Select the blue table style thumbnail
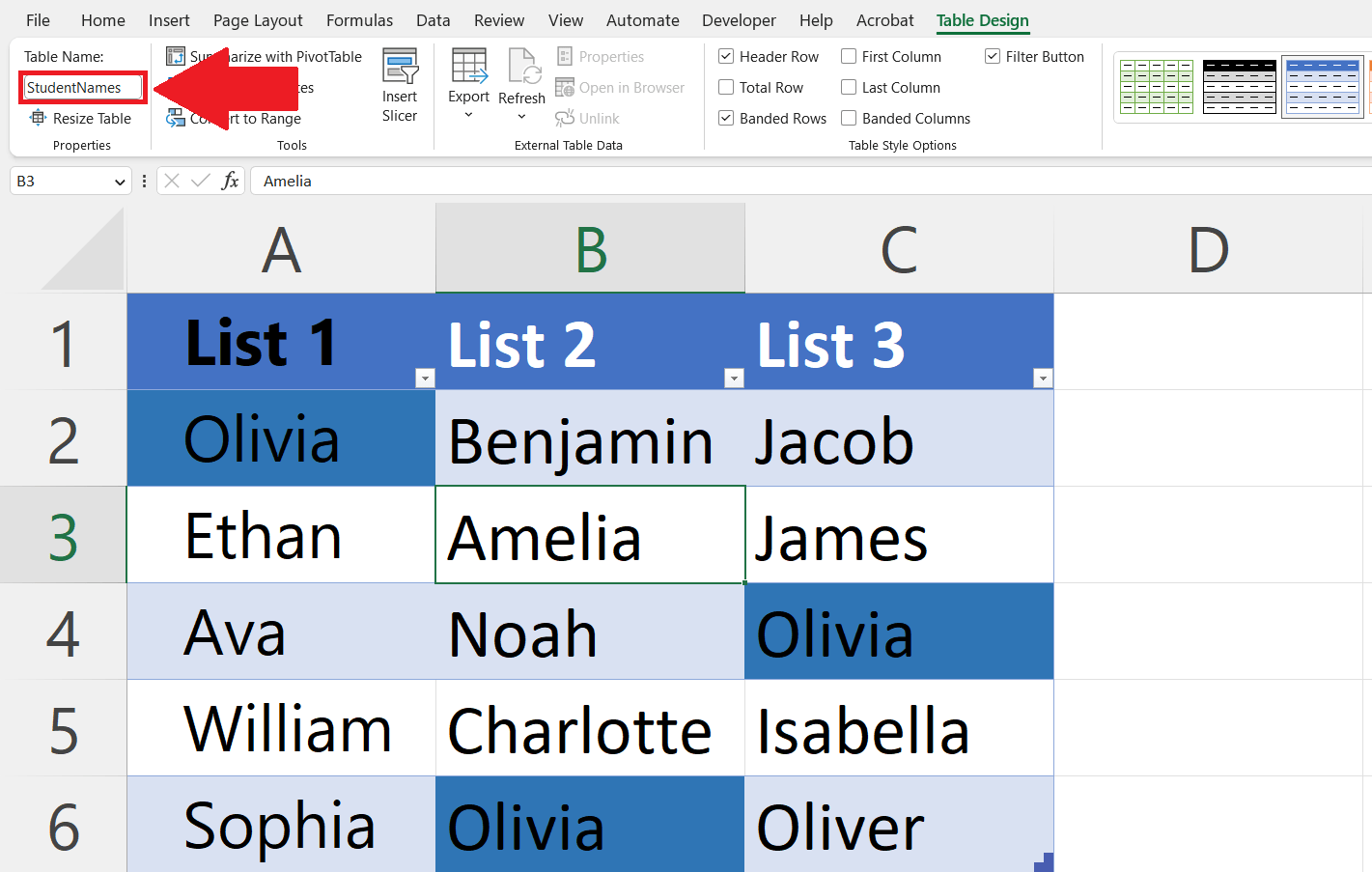Screen dimensions: 1372x872 [x=1322, y=86]
